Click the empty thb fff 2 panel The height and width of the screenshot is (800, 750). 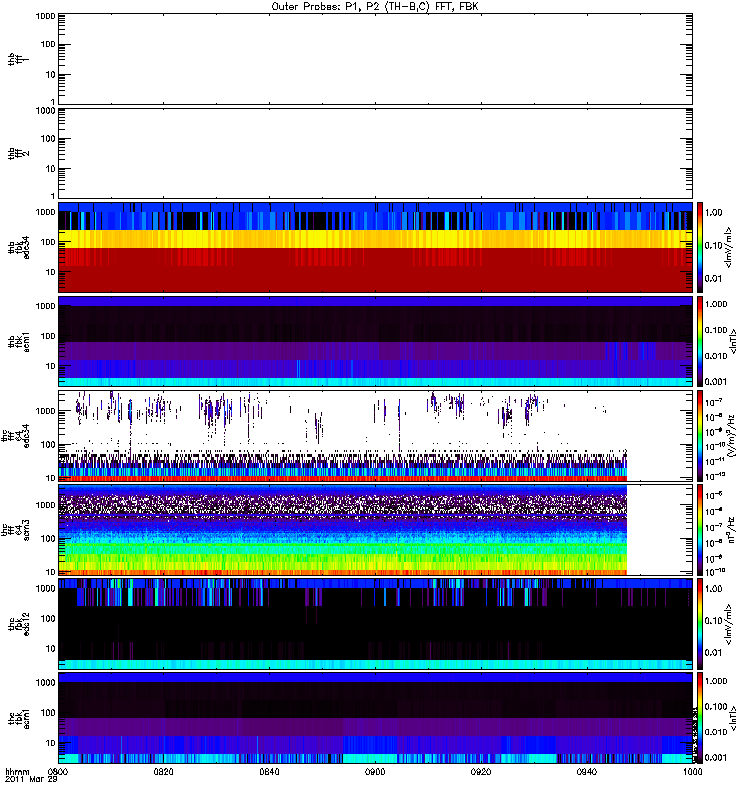pos(375,153)
